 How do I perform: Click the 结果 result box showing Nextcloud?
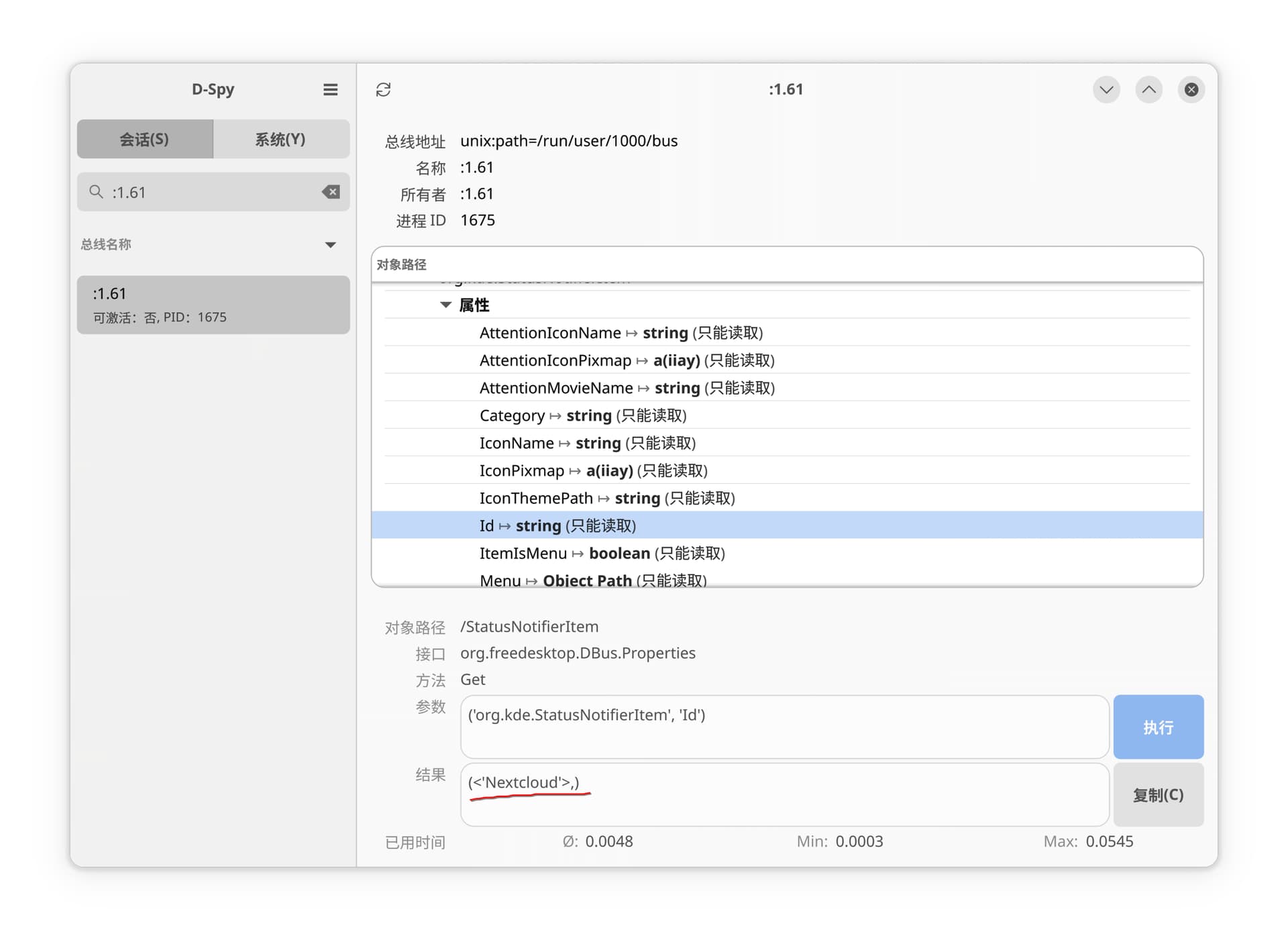pos(784,794)
